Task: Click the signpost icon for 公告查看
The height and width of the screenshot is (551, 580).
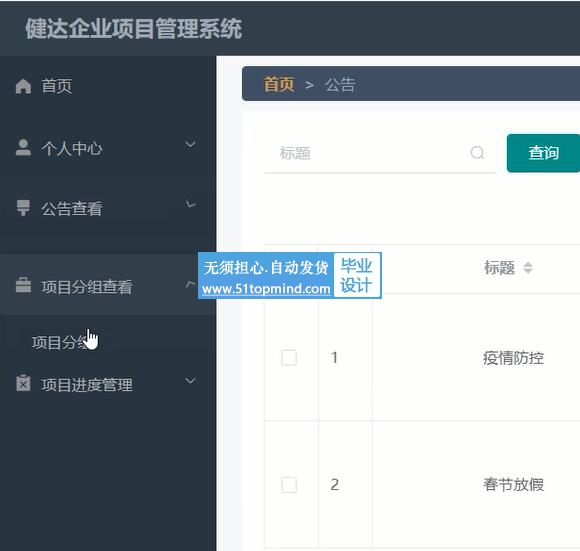Action: point(23,208)
